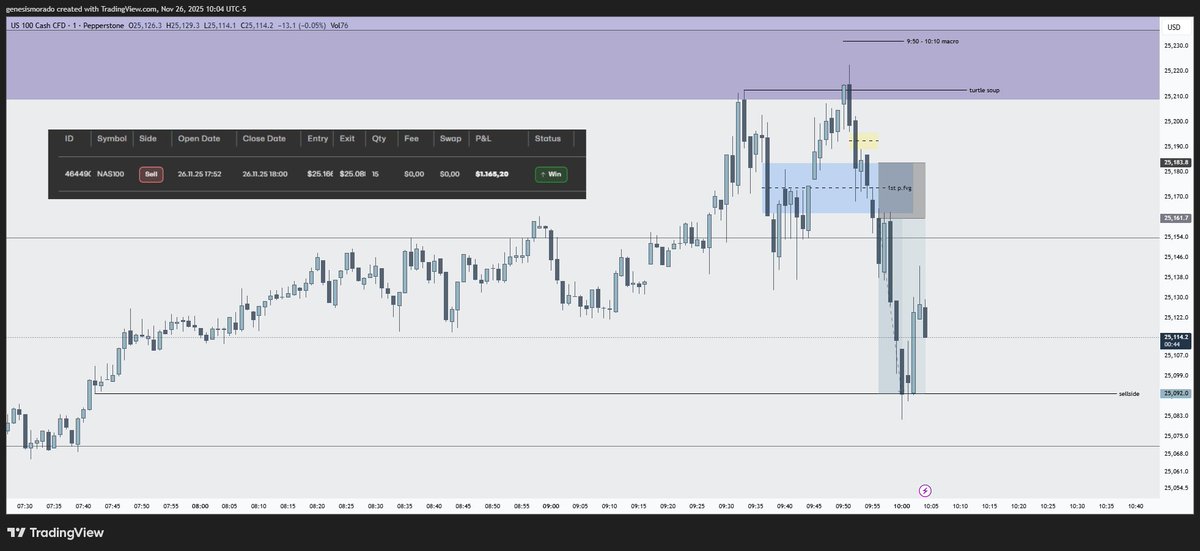
Task: Click the red Sell badge
Action: coord(151,174)
